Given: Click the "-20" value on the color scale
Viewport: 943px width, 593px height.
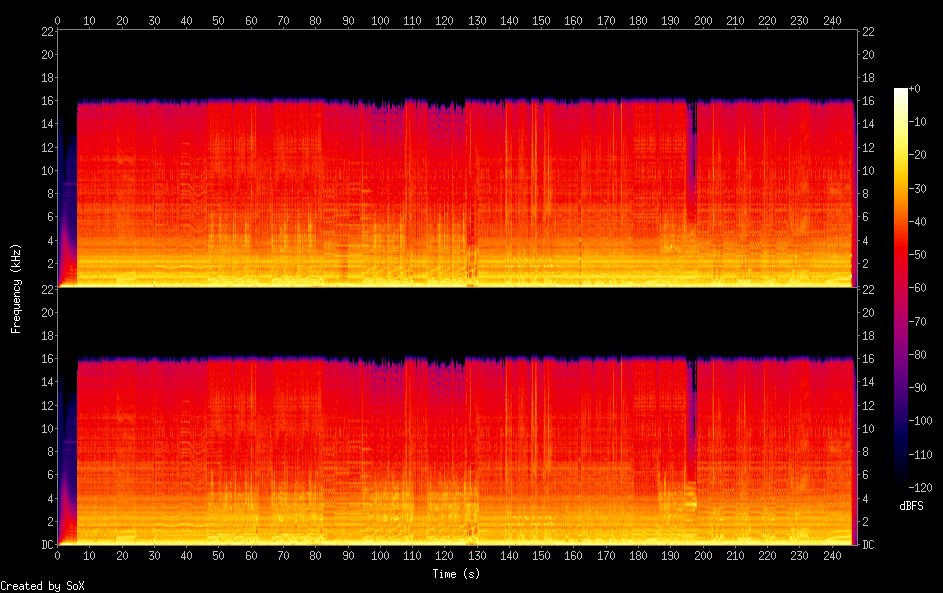Looking at the screenshot, I should (918, 155).
